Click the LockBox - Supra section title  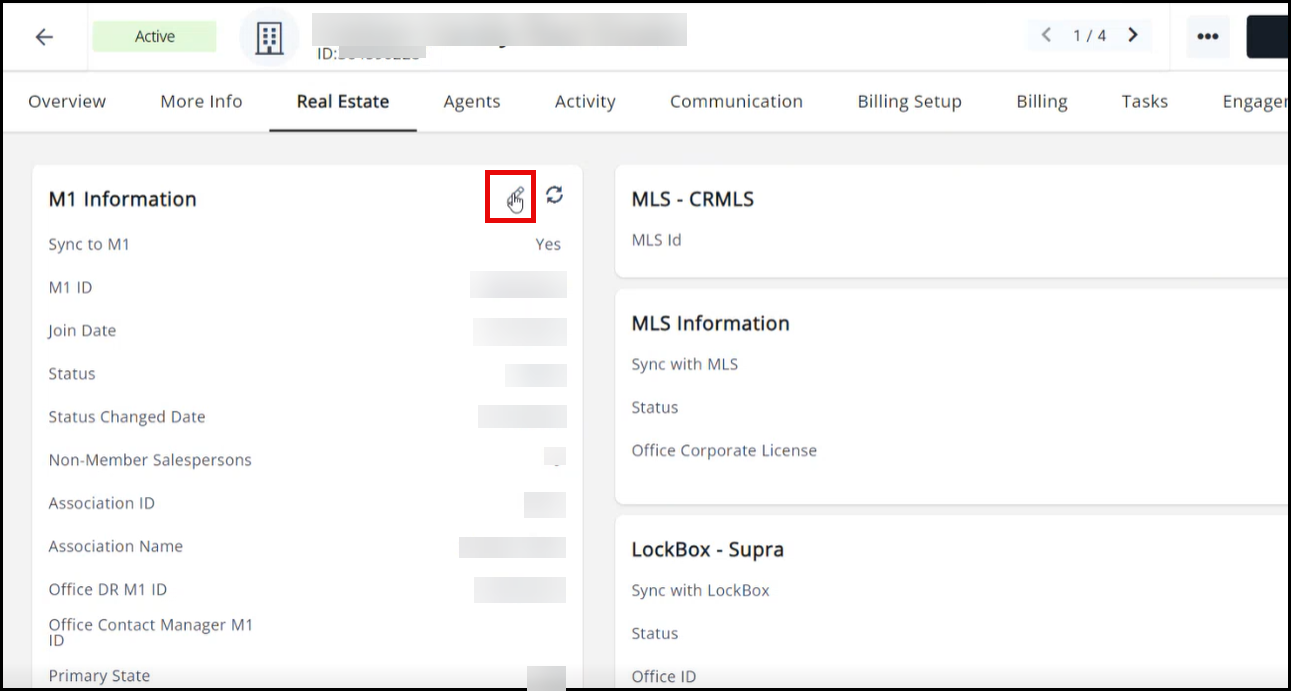(x=708, y=549)
